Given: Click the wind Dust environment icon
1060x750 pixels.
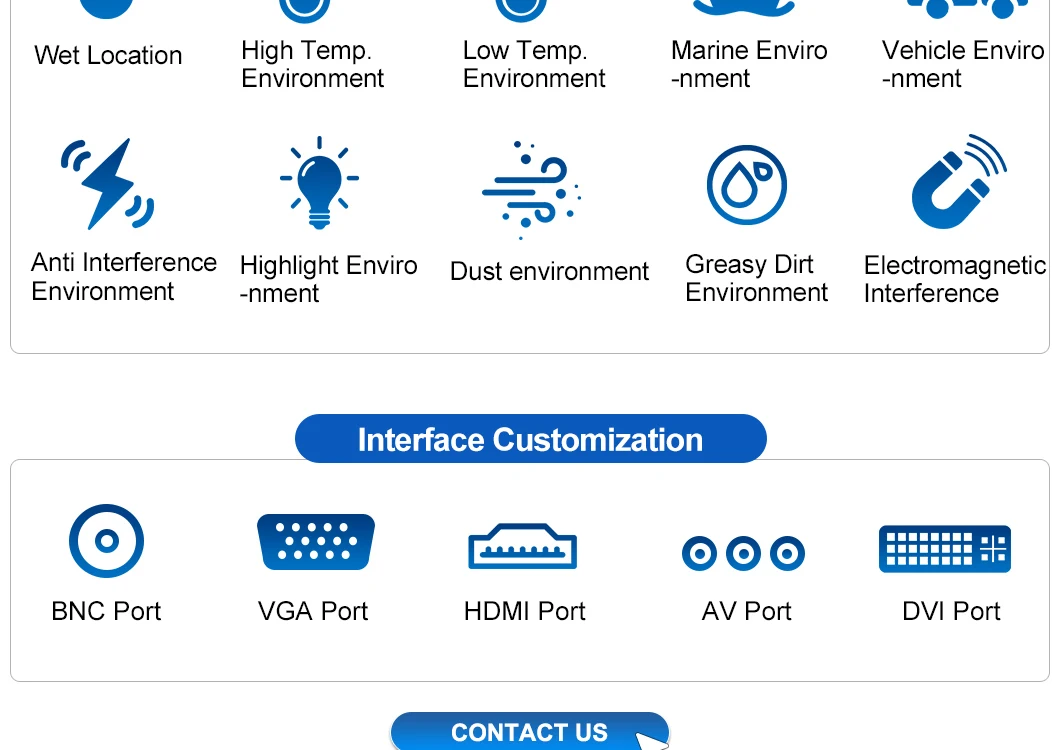Looking at the screenshot, I should point(530,188).
